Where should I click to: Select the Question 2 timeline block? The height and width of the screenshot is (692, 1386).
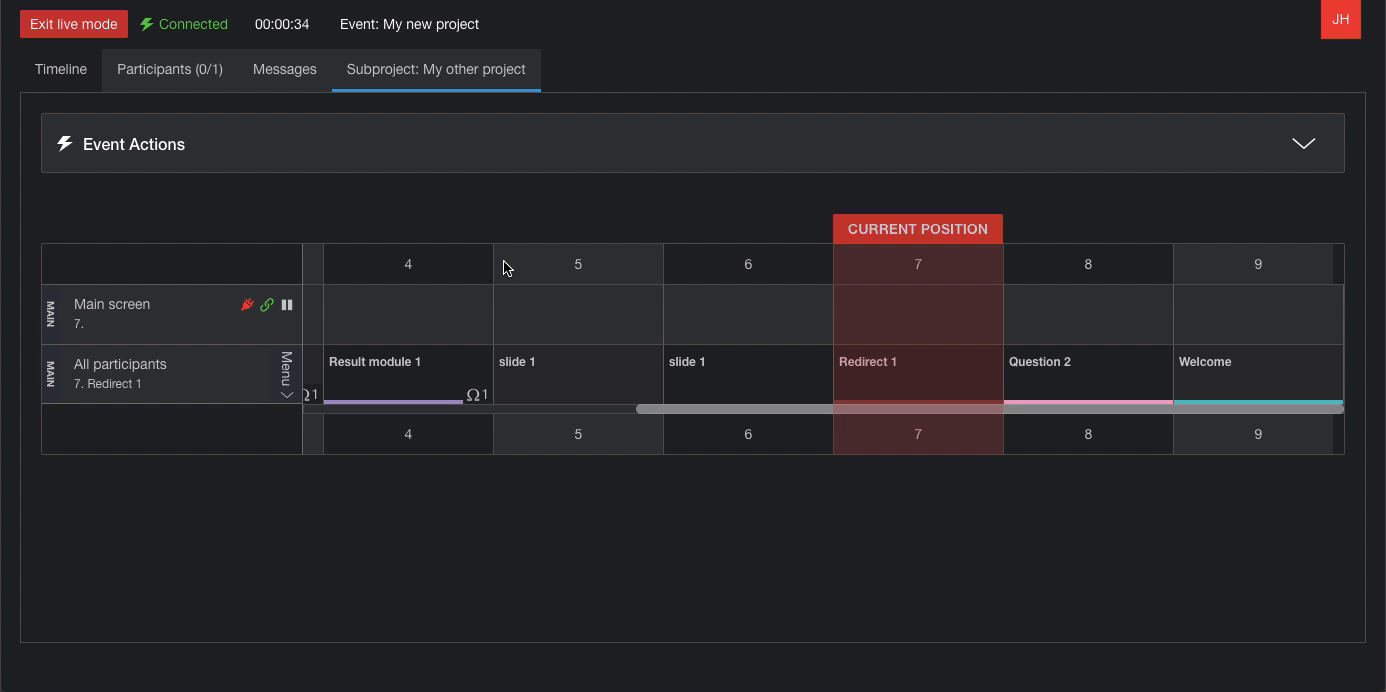tap(1087, 374)
